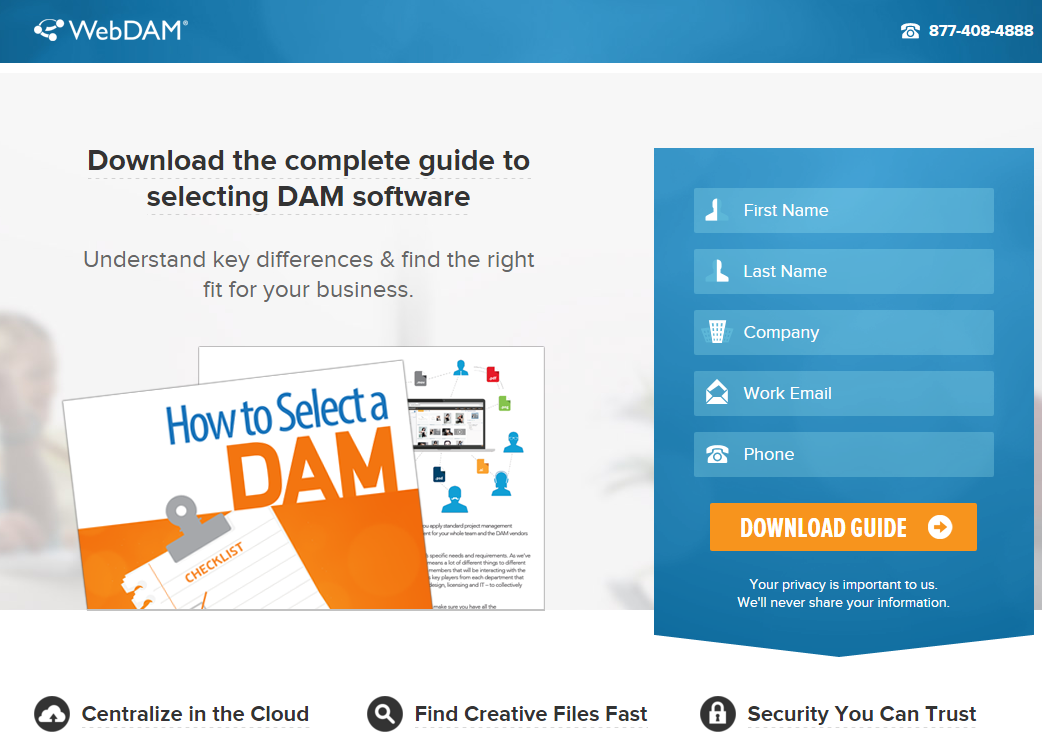Click the envelope icon in Work Email field
The height and width of the screenshot is (736, 1042).
(716, 393)
